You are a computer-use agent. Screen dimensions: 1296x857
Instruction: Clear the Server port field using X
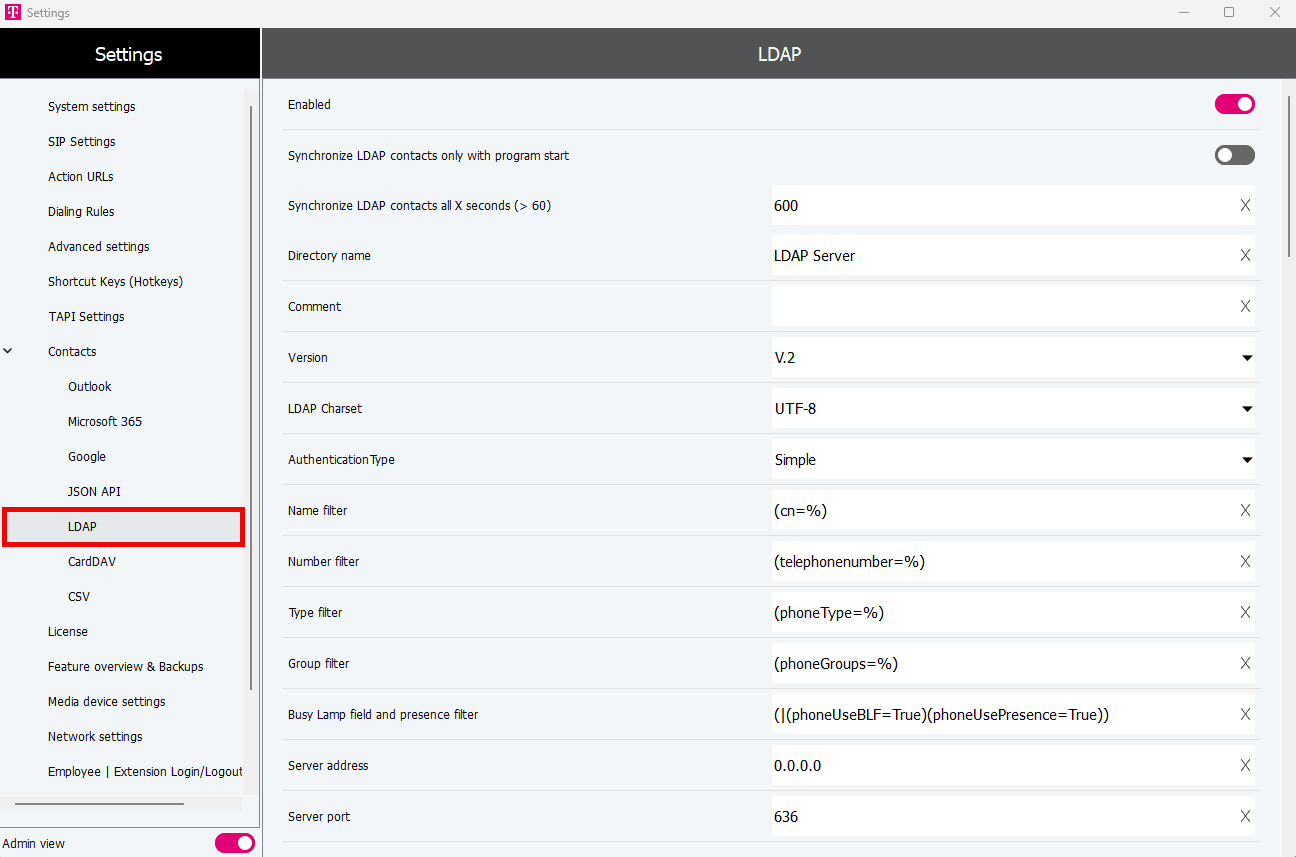tap(1245, 817)
